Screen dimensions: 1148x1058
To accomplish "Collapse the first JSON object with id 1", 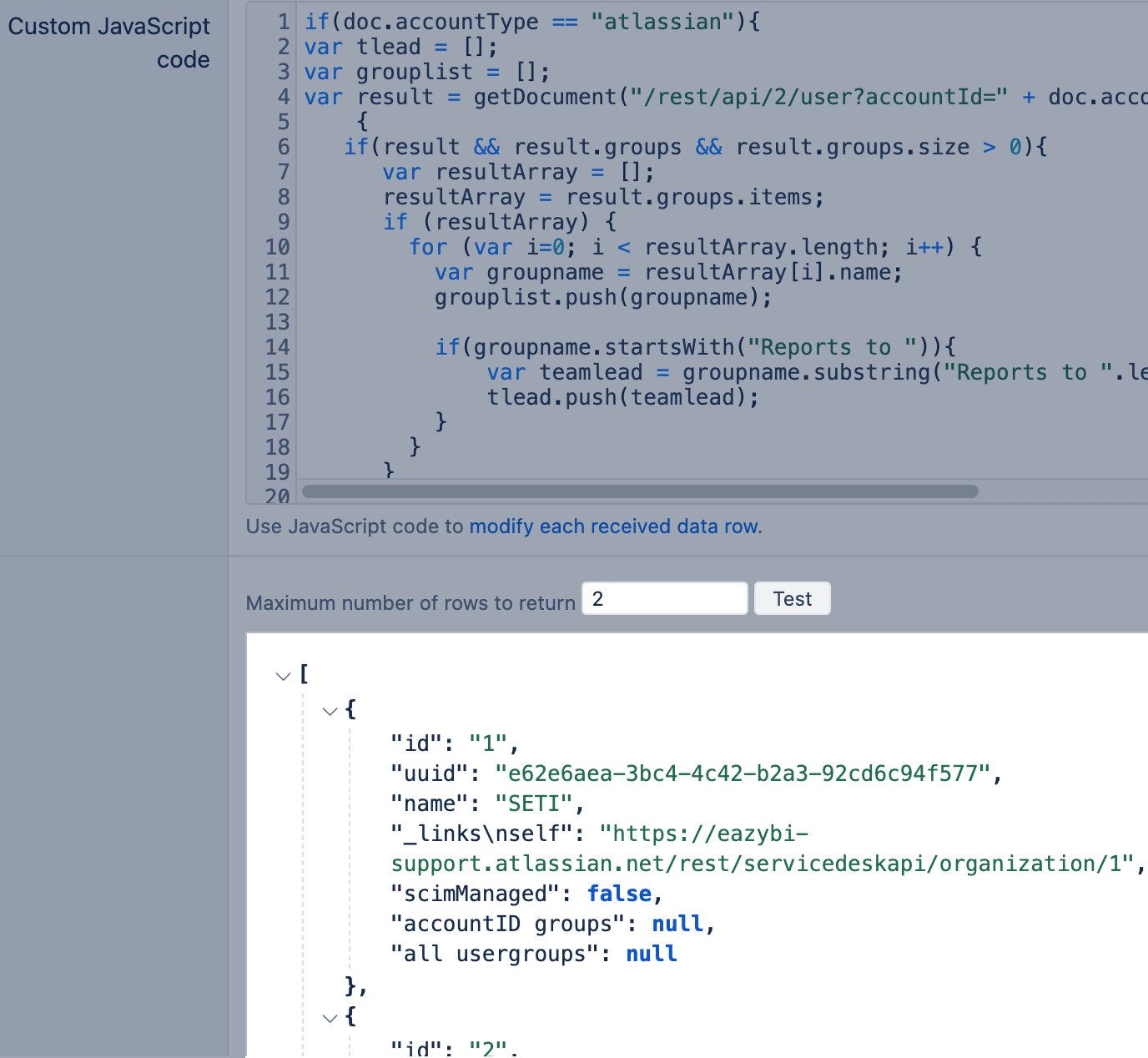I will (330, 711).
